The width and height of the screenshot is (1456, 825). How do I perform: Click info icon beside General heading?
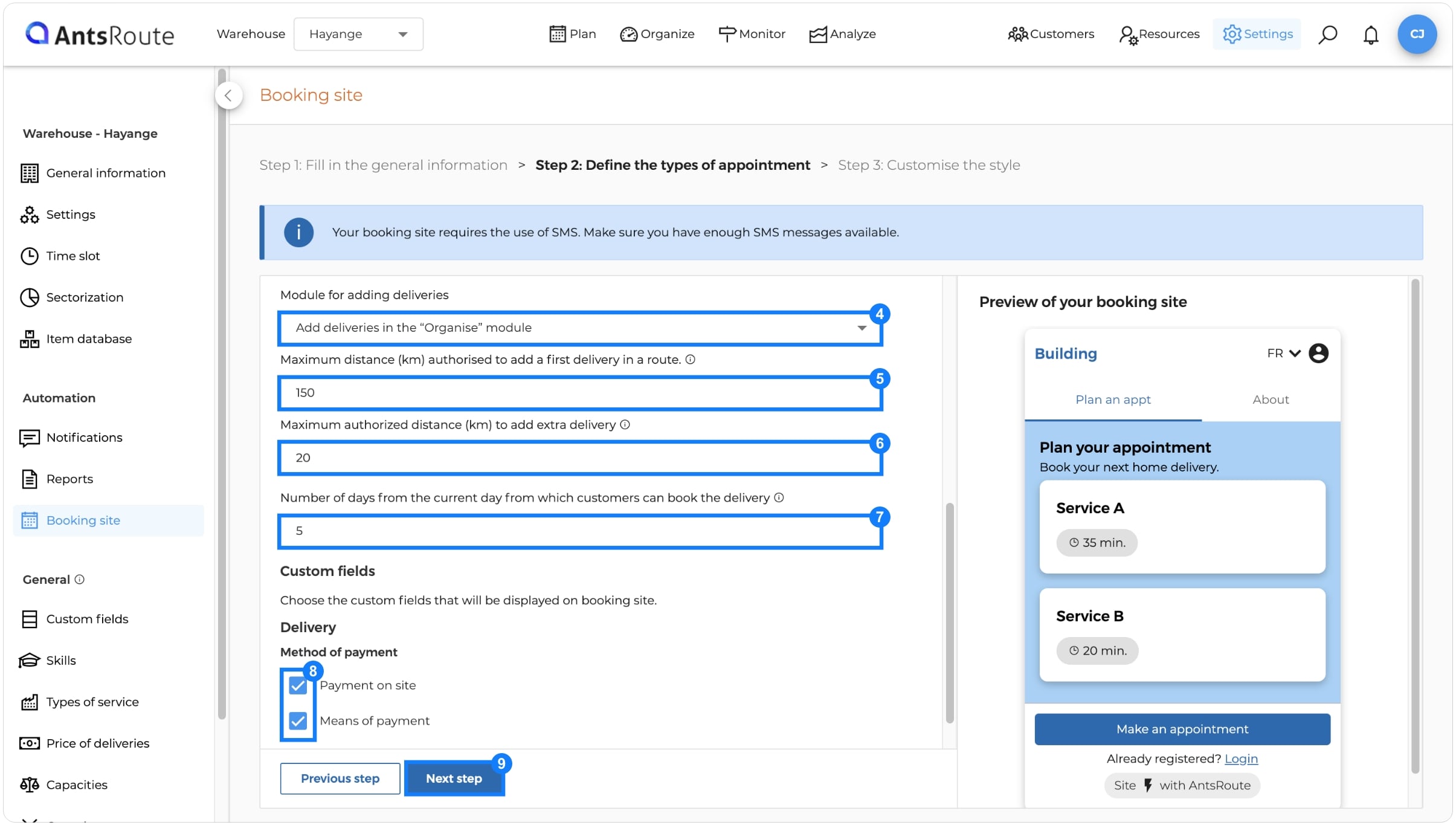(79, 580)
